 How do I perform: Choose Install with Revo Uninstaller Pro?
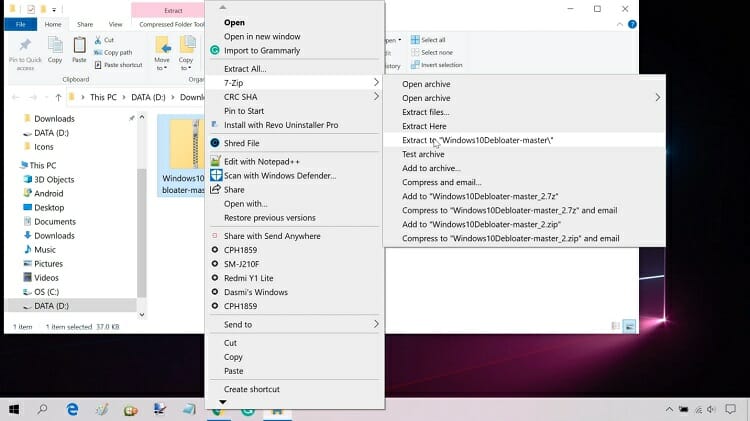[281, 125]
